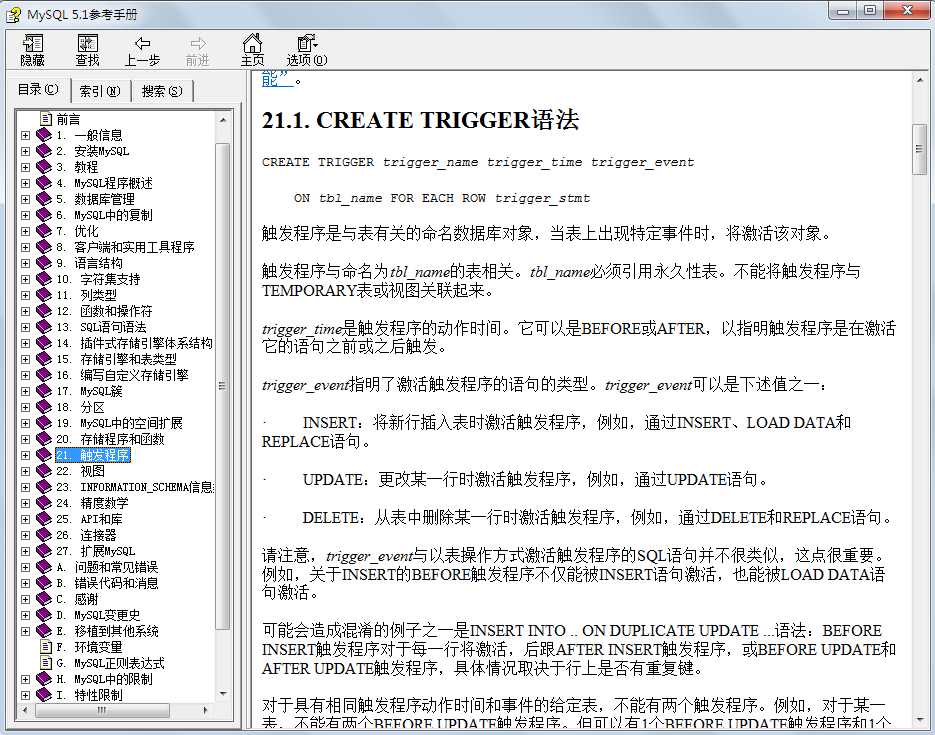Viewport: 935px width, 735px height.
Task: Expand the H. MySQL中的限制 tree node
Action: [25, 679]
